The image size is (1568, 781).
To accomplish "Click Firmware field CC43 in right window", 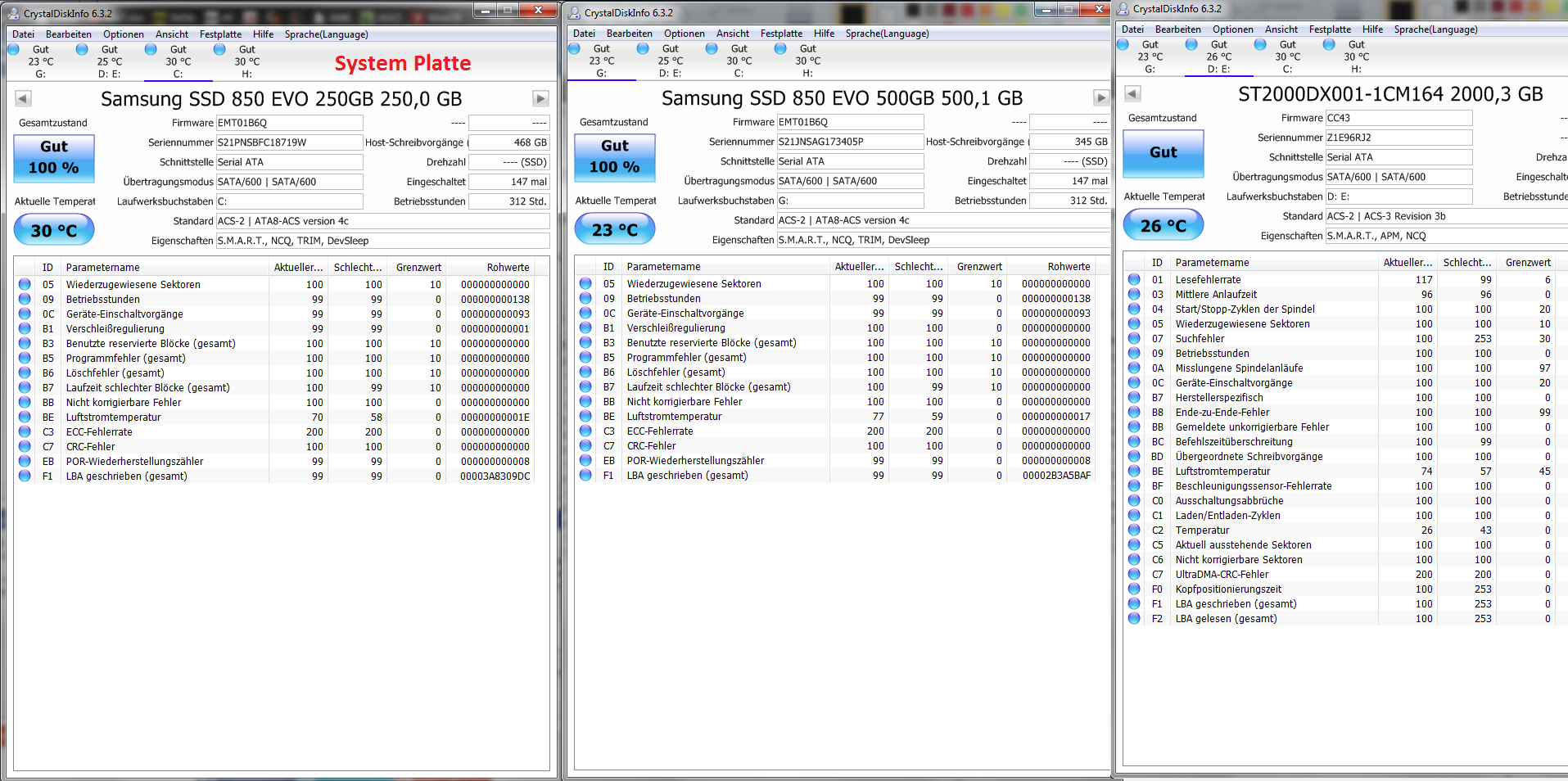I will (x=1399, y=118).
